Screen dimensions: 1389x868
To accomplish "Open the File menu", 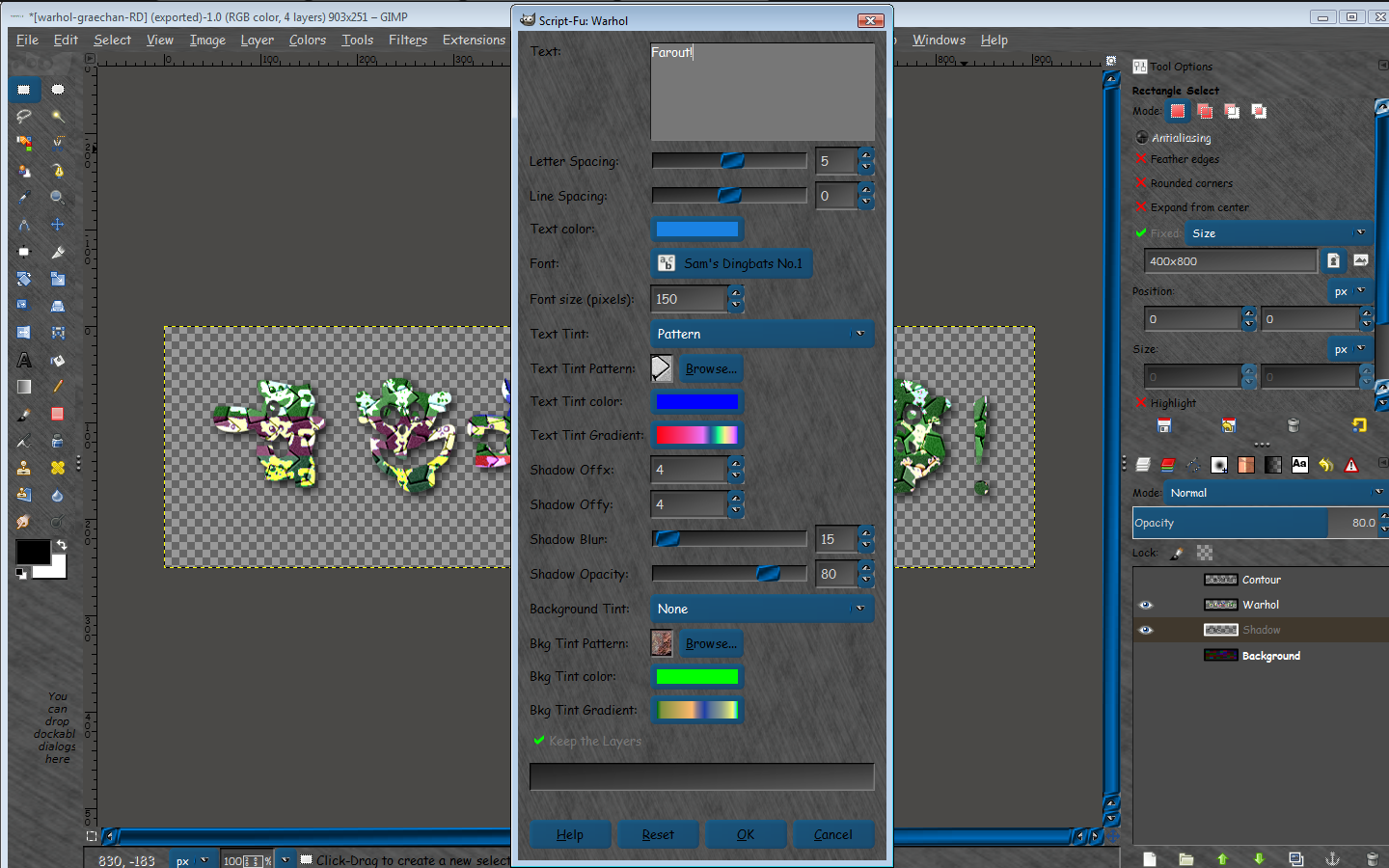I will click(28, 40).
